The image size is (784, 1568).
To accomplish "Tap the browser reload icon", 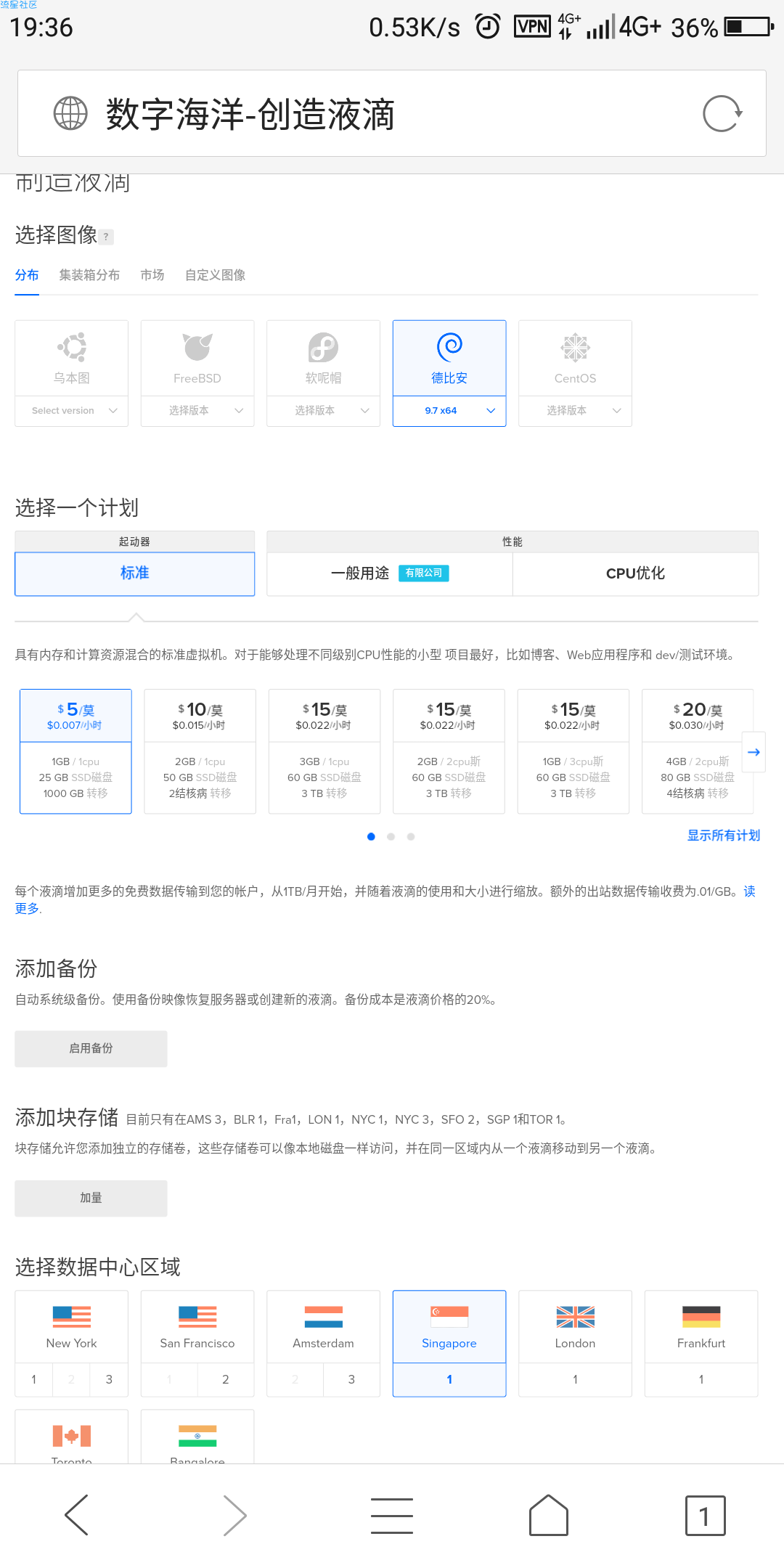I will click(x=722, y=114).
